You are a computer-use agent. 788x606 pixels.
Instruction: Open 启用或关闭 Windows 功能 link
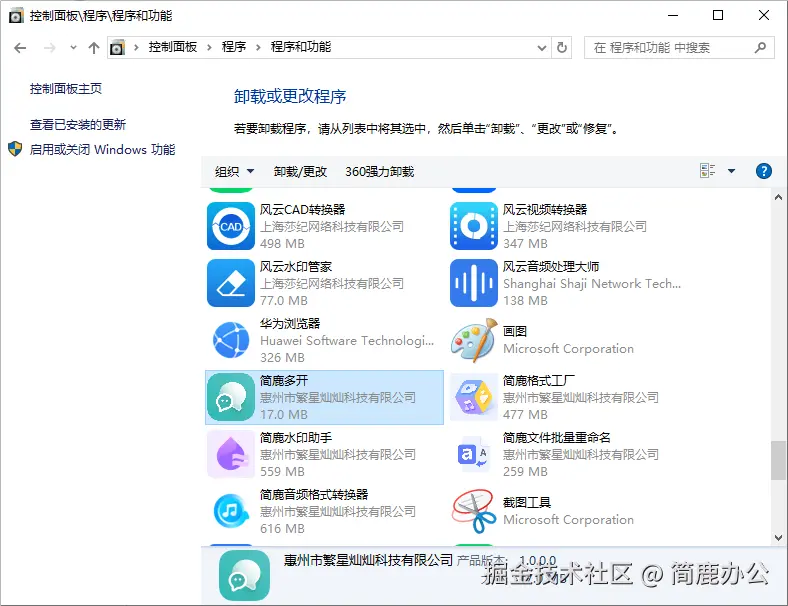(103, 149)
